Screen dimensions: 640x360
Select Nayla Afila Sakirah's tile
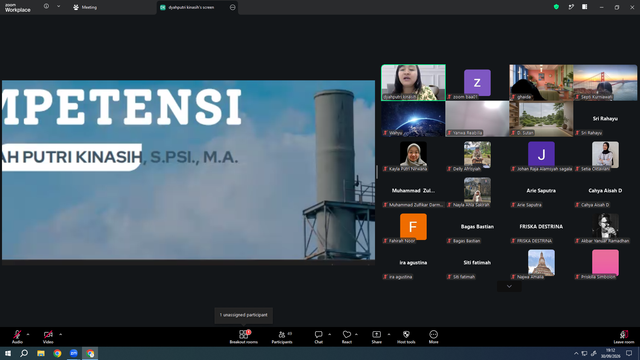[477, 191]
